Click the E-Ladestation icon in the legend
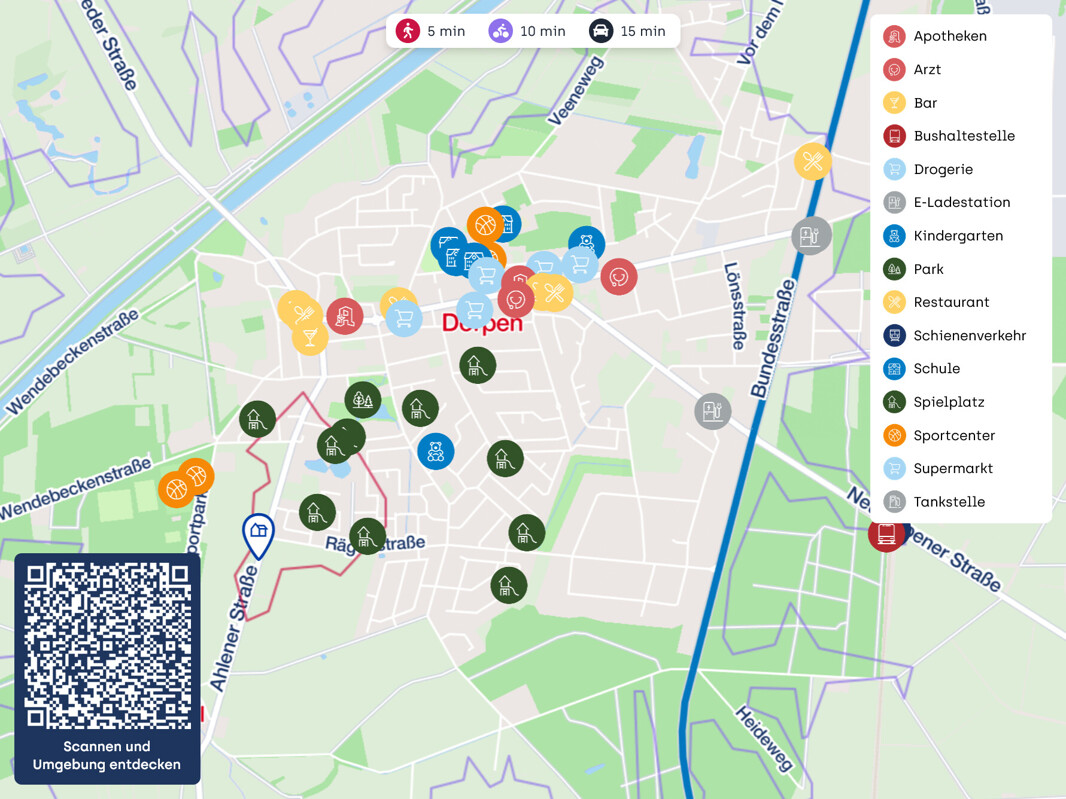Viewport: 1066px width, 799px height. tap(894, 203)
